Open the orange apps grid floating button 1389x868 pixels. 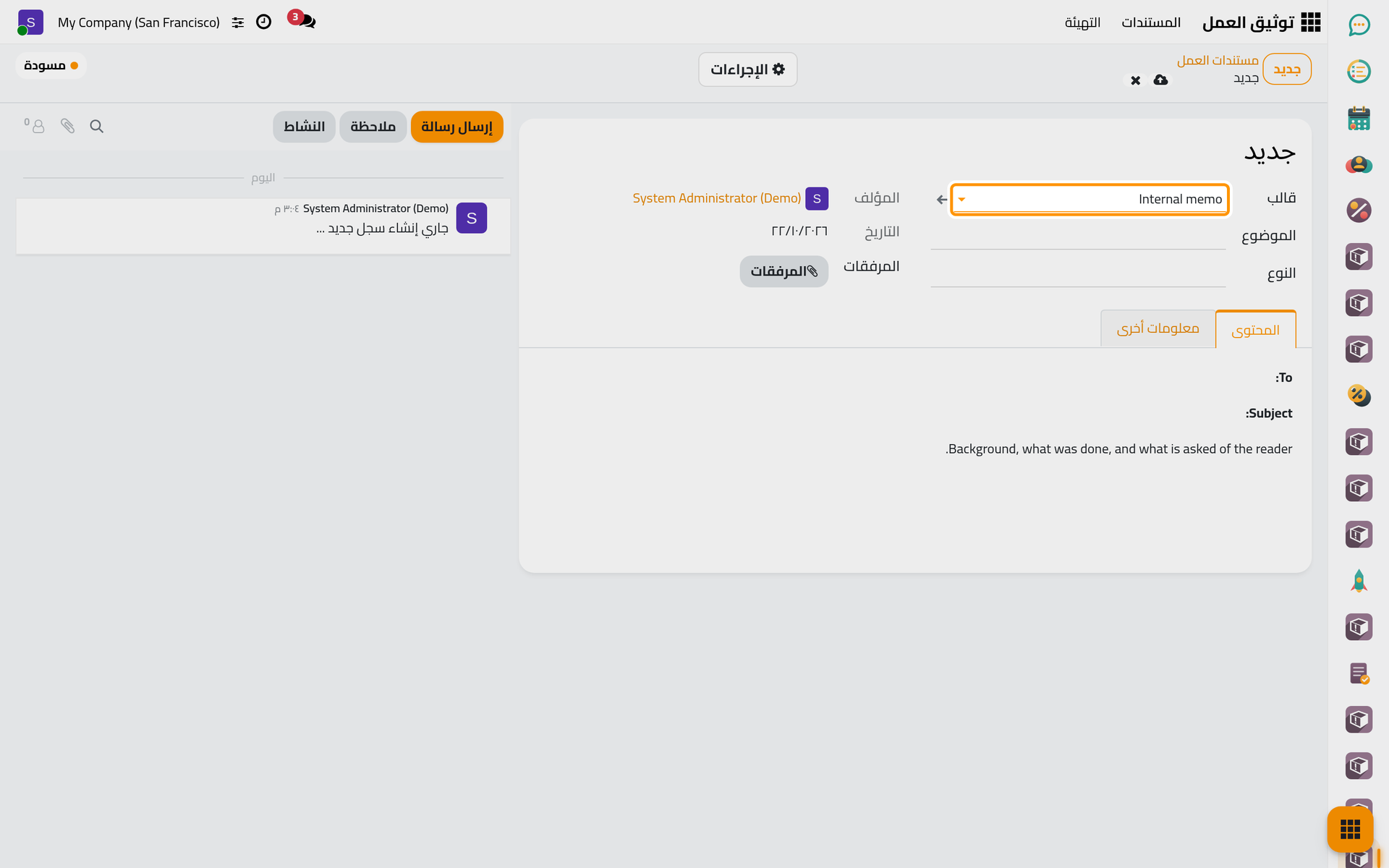[x=1350, y=829]
